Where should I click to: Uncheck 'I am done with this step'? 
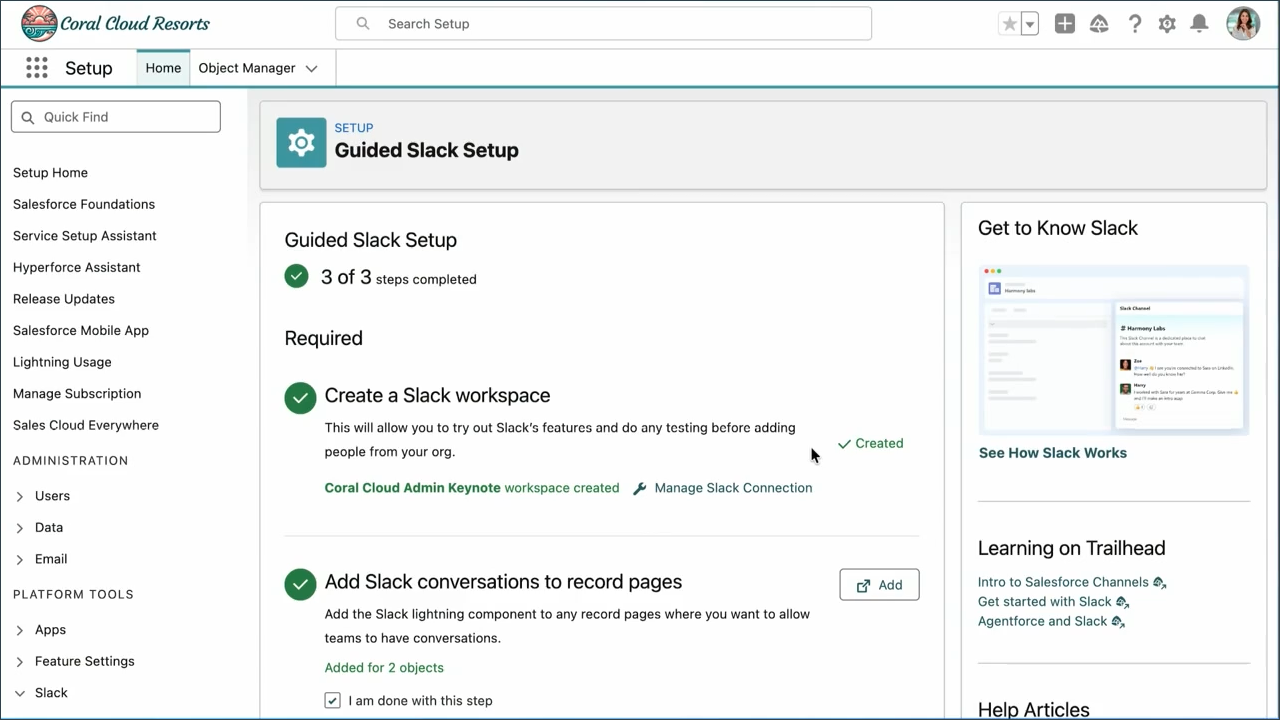[x=332, y=701]
